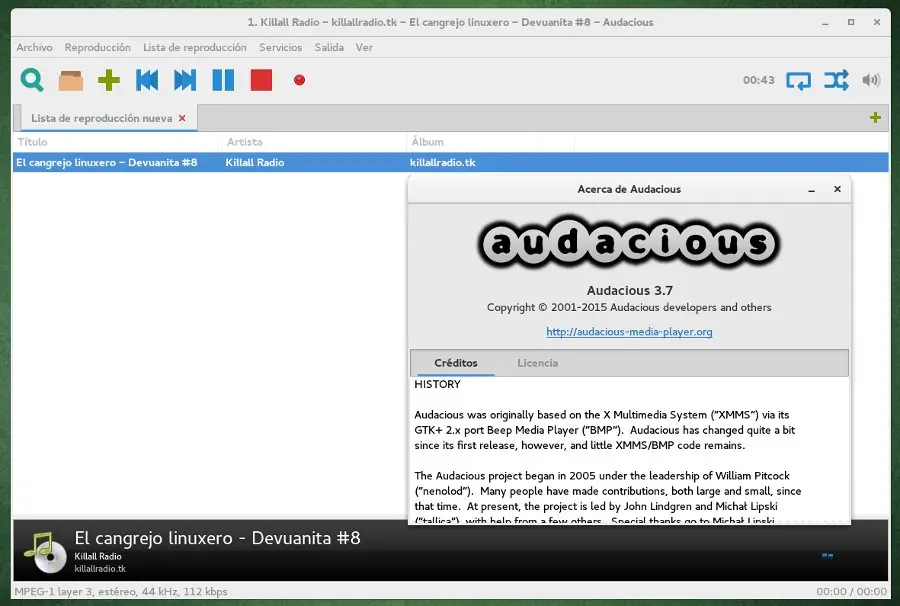Switch to the Créditos tab
This screenshot has height=606, width=900.
(x=456, y=363)
